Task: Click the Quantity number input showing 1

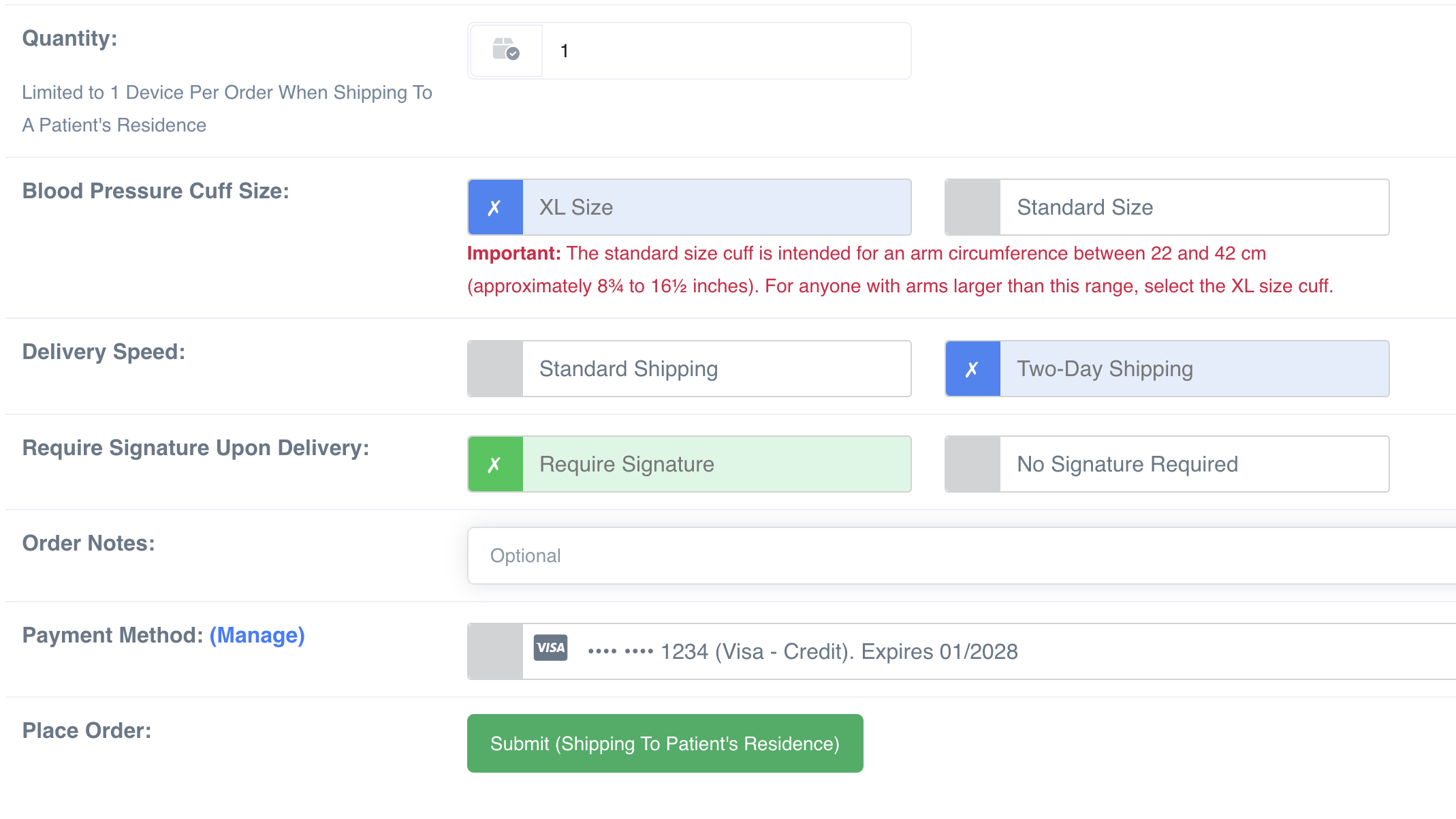Action: point(725,51)
